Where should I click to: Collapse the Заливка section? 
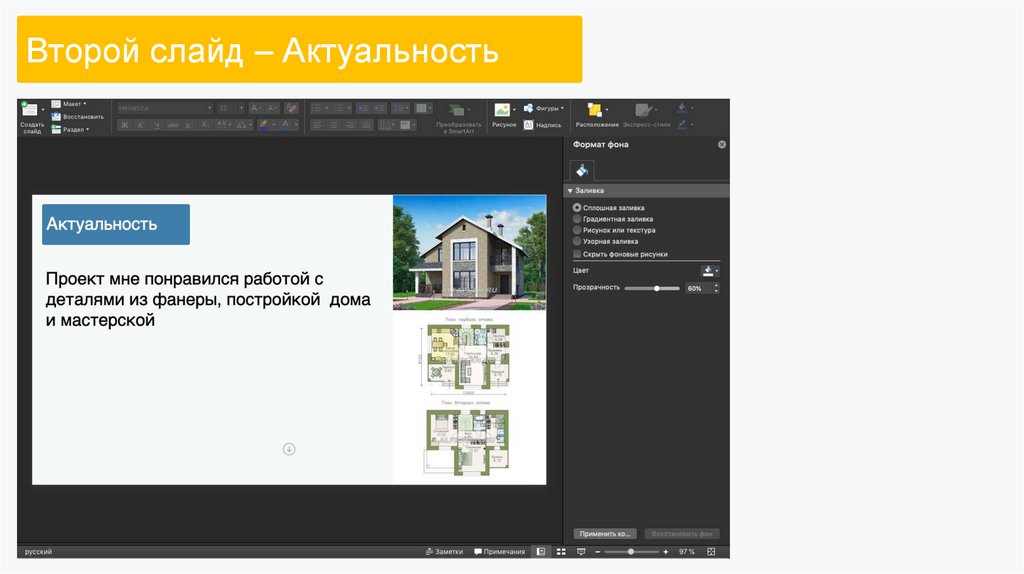(x=570, y=190)
